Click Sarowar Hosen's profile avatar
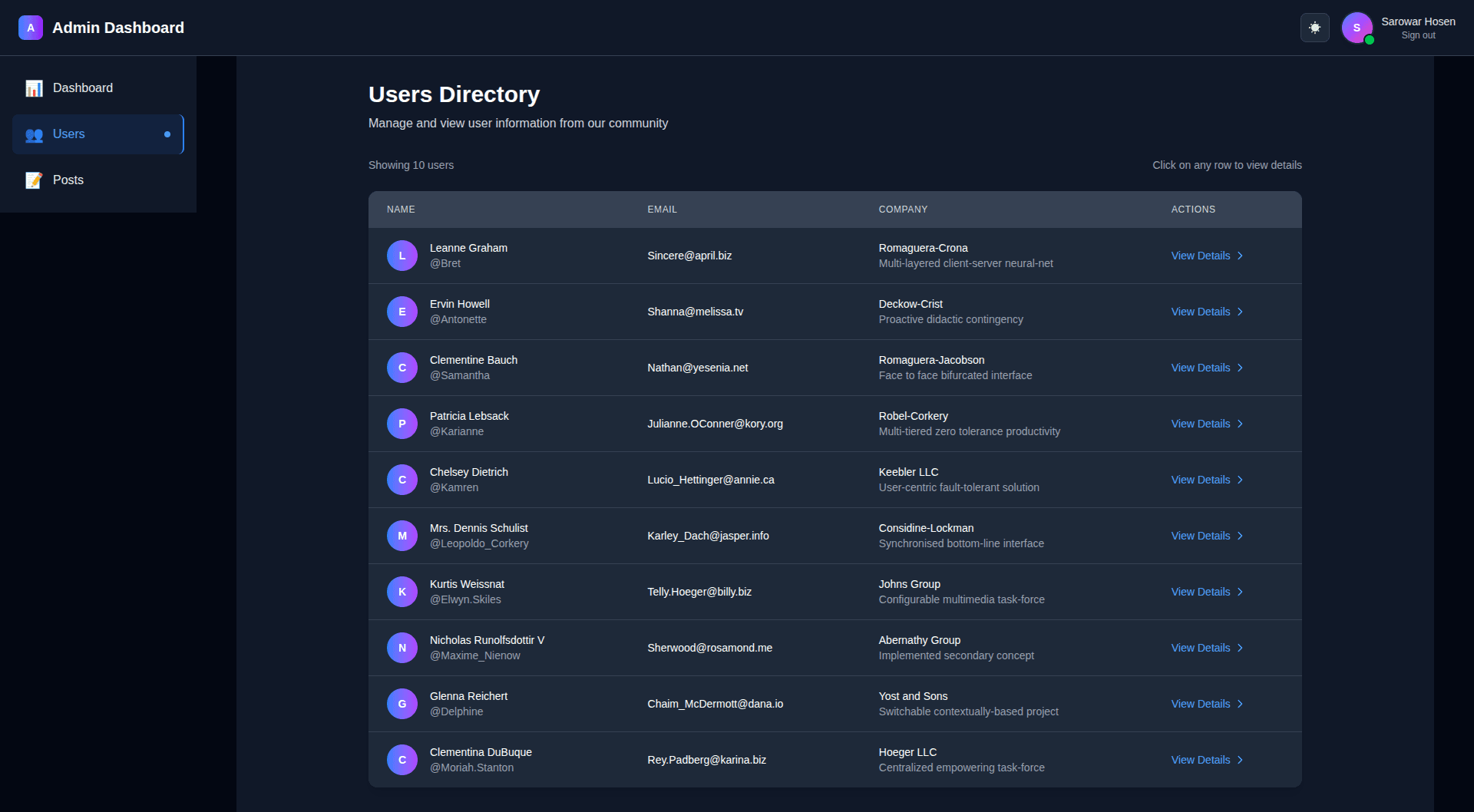 pyautogui.click(x=1357, y=28)
